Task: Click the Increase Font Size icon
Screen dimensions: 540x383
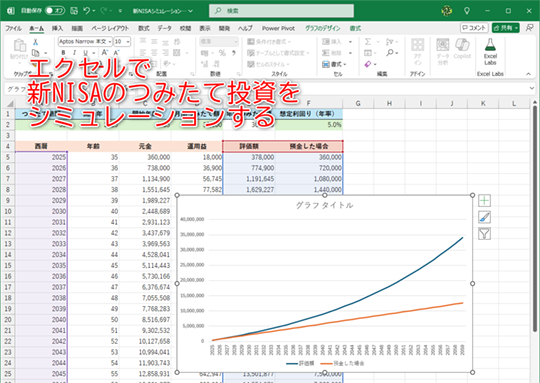Action: (104, 53)
